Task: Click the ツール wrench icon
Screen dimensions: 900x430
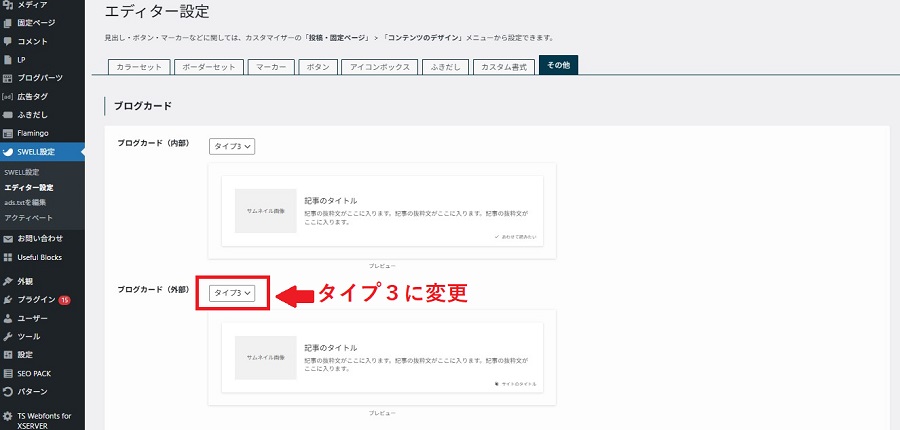Action: (x=7, y=336)
